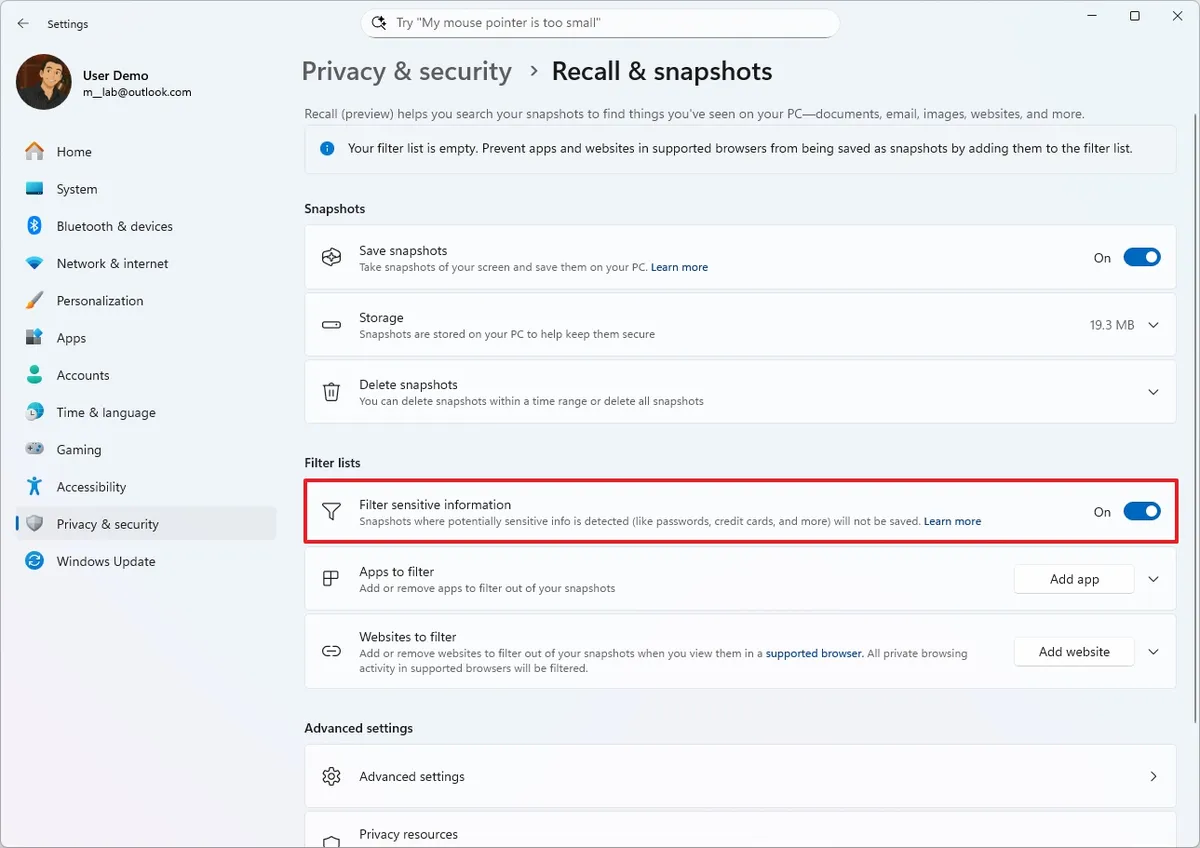The image size is (1200, 848).
Task: Toggle the highlighted filter switch off
Action: (1141, 511)
